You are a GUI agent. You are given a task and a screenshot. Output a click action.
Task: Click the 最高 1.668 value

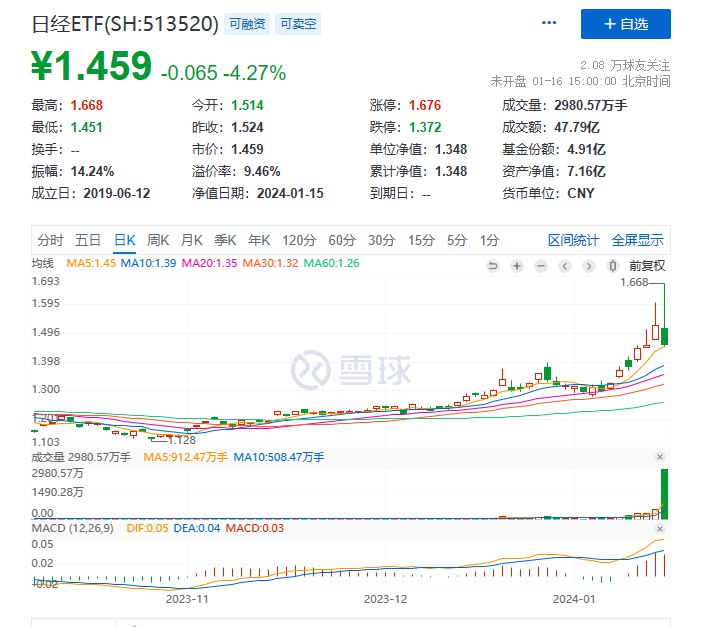click(87, 106)
